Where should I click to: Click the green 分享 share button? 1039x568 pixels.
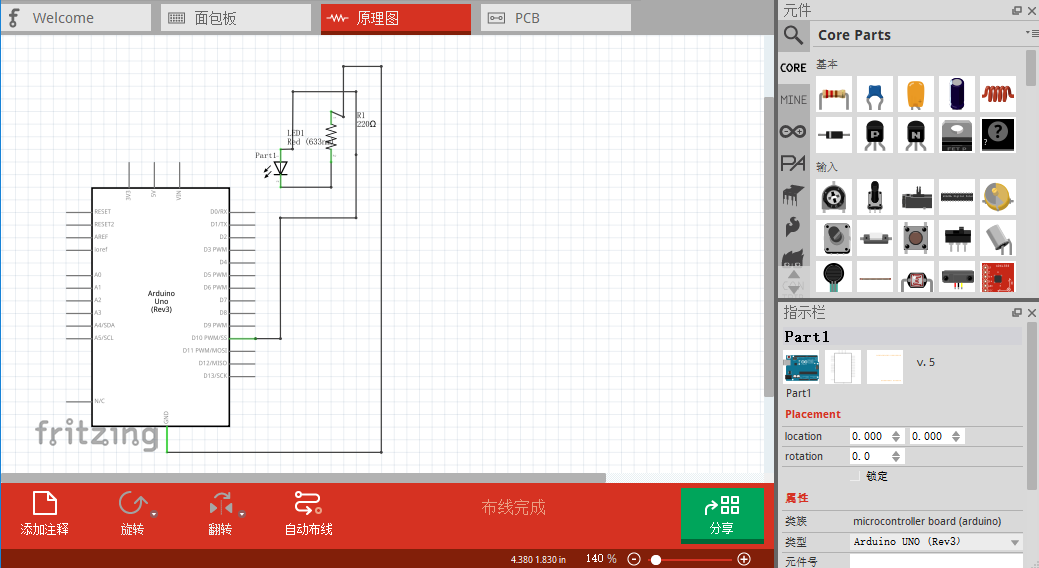722,516
